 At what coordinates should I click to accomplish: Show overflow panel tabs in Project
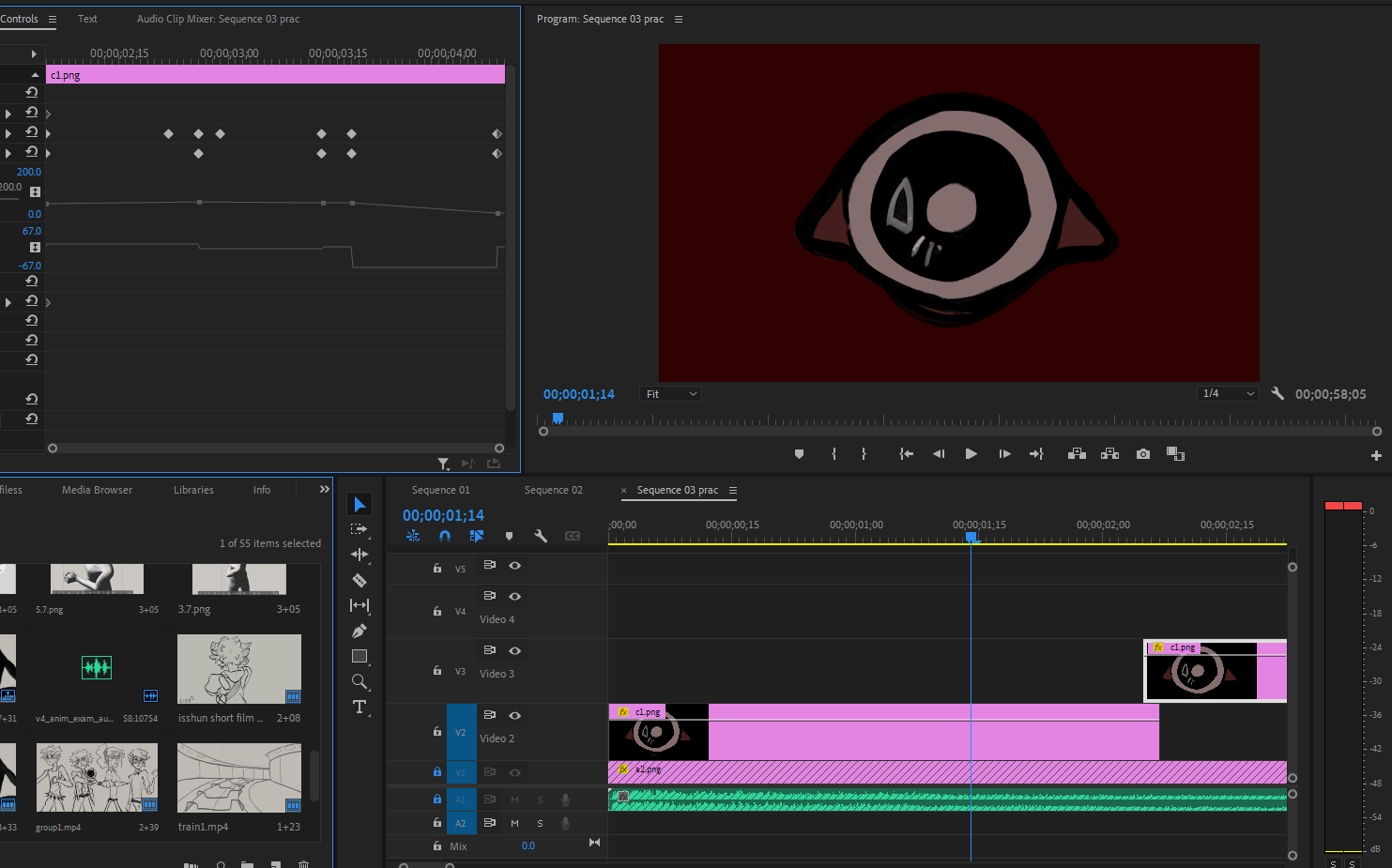[325, 489]
